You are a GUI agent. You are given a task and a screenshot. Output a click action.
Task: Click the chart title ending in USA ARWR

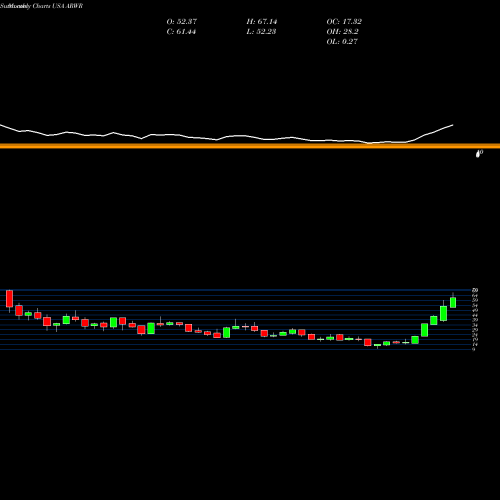pyautogui.click(x=42, y=6)
